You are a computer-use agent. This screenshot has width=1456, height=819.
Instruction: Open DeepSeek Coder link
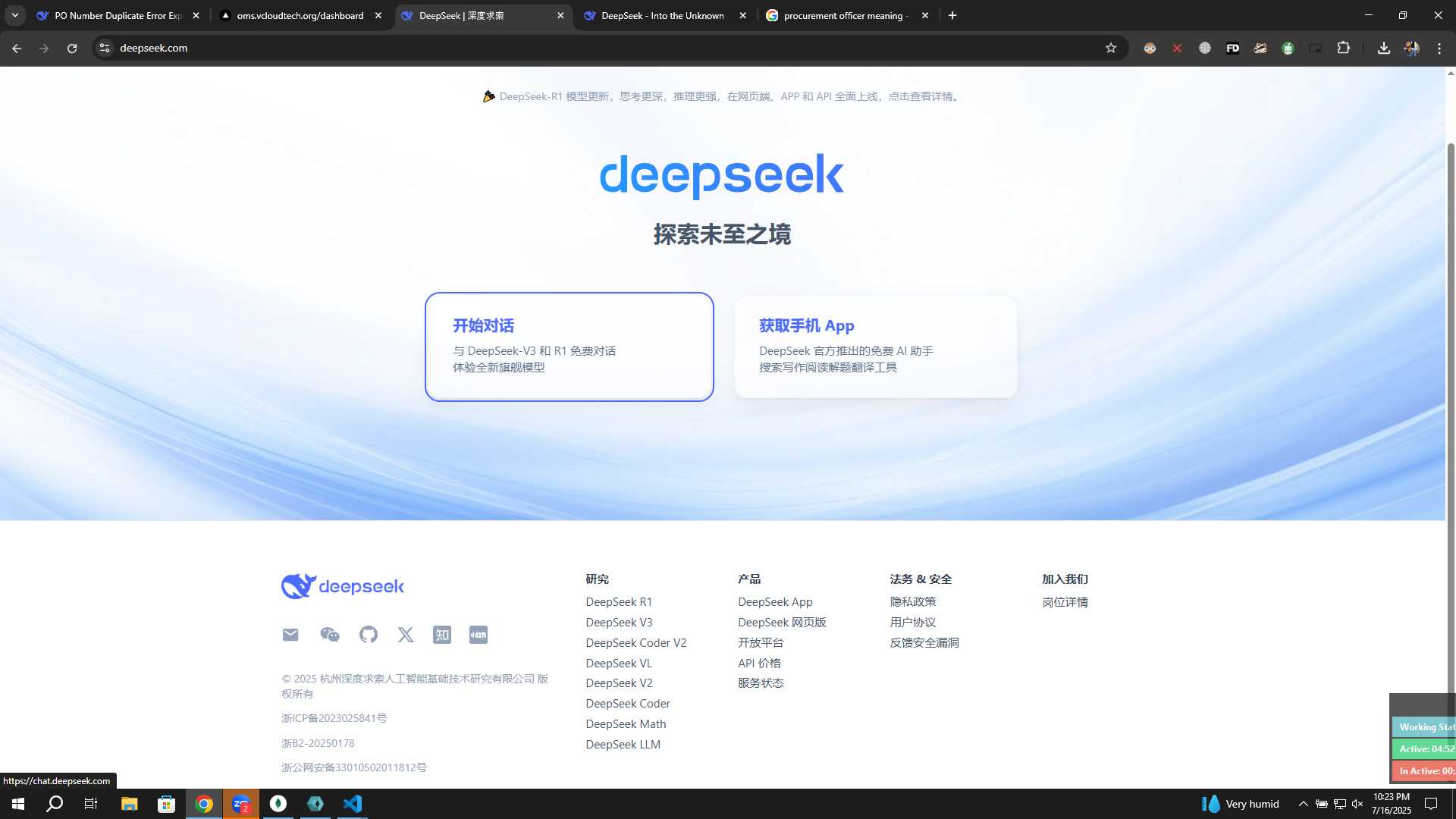click(x=628, y=704)
